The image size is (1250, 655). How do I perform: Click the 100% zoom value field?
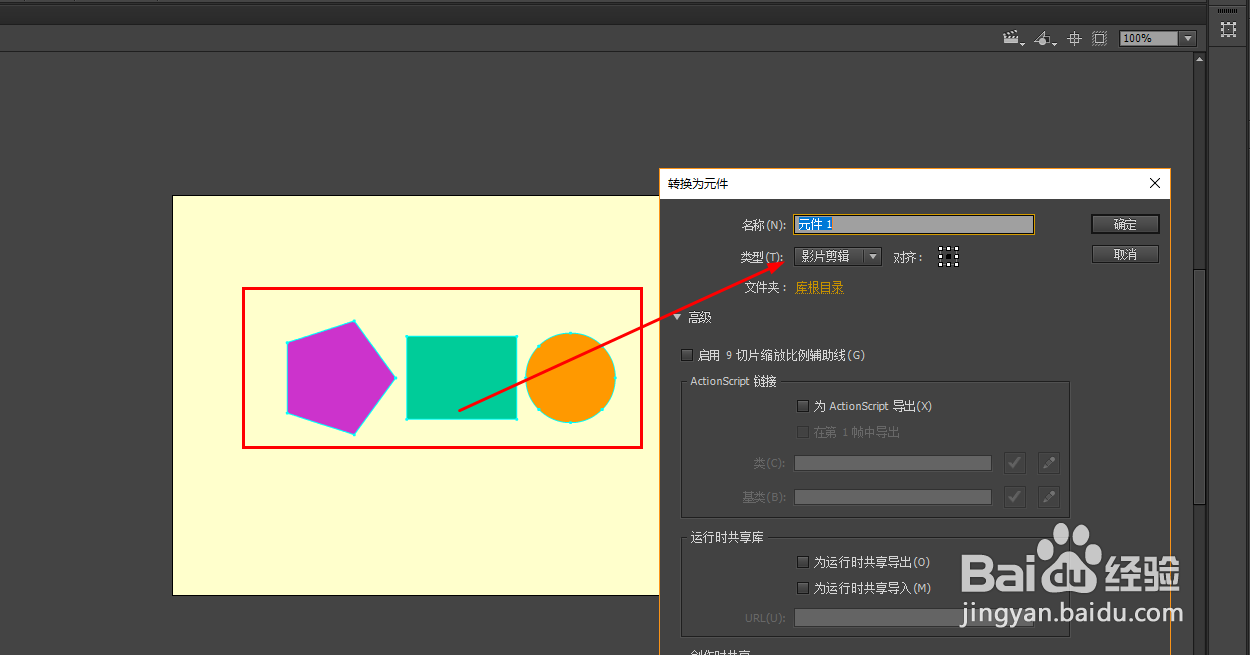coord(1149,38)
